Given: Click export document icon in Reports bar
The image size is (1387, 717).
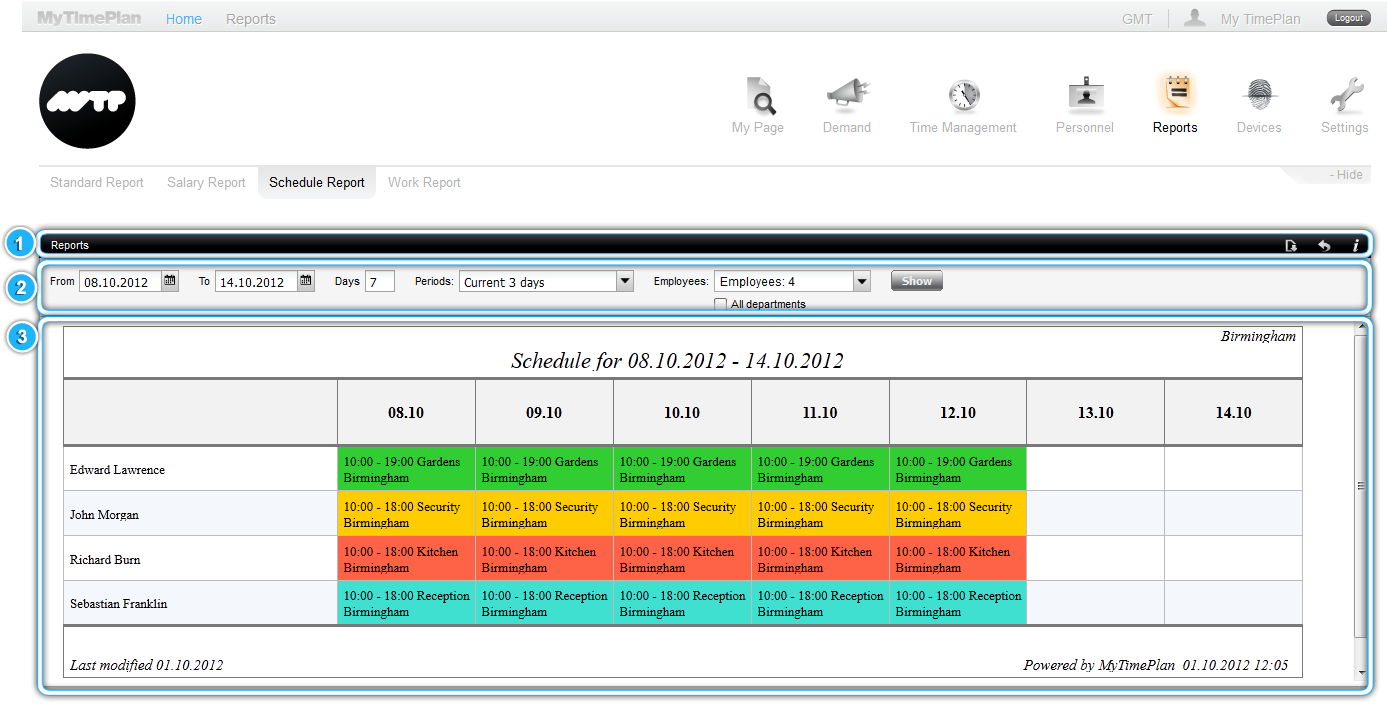Looking at the screenshot, I should coord(1291,245).
